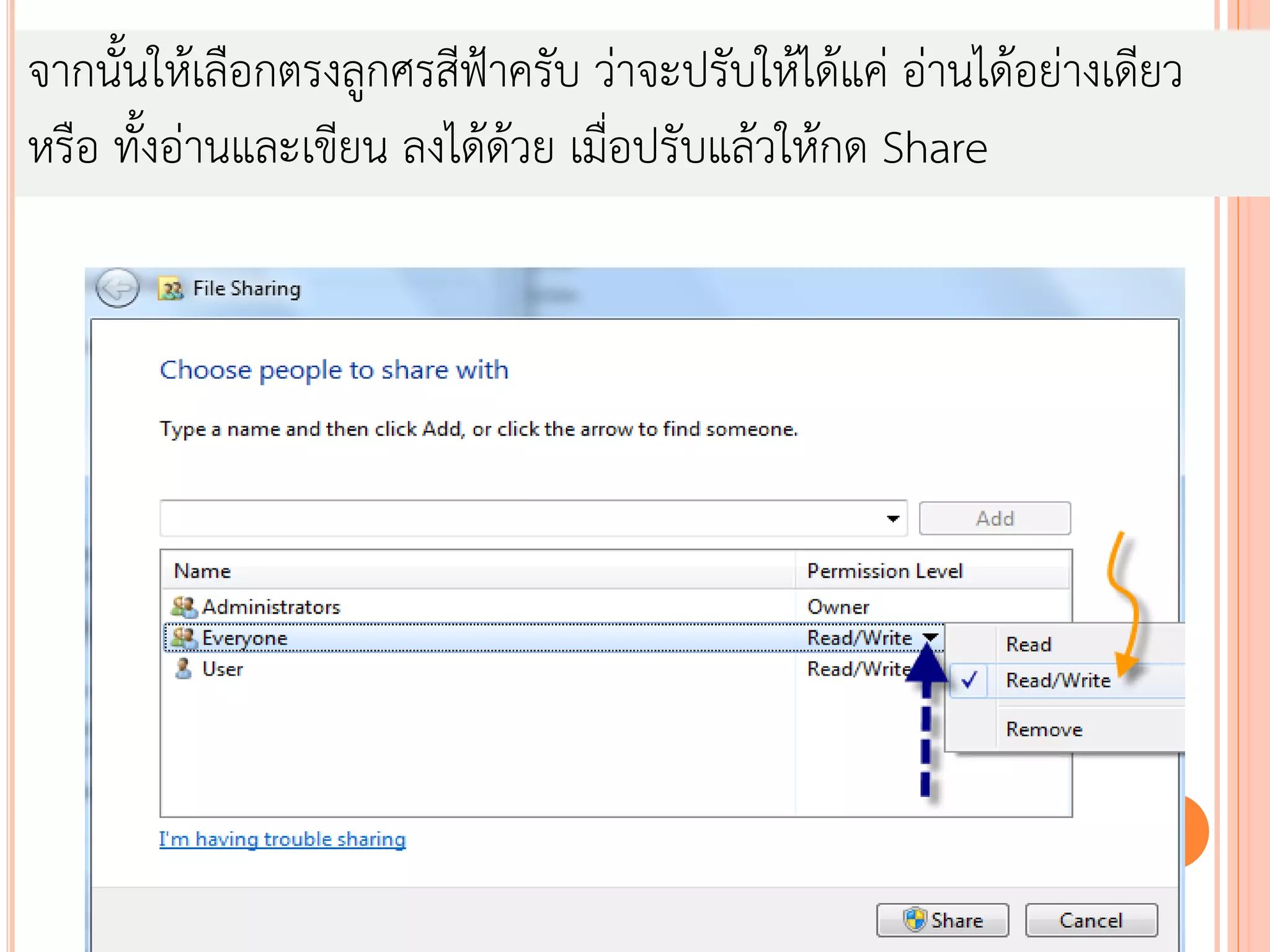Click the Administrators group icon

click(184, 607)
